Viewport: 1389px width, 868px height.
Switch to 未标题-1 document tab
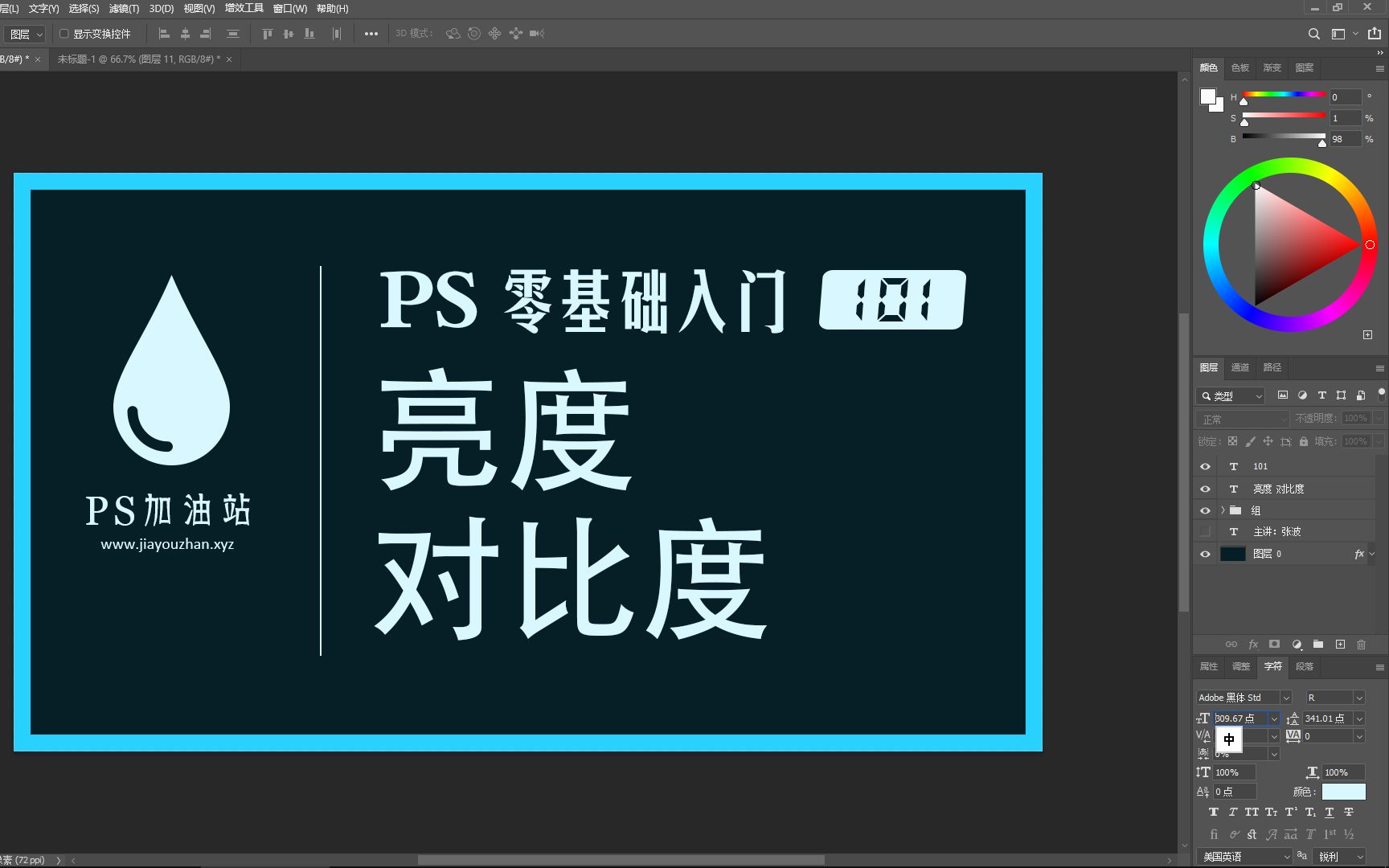click(138, 59)
